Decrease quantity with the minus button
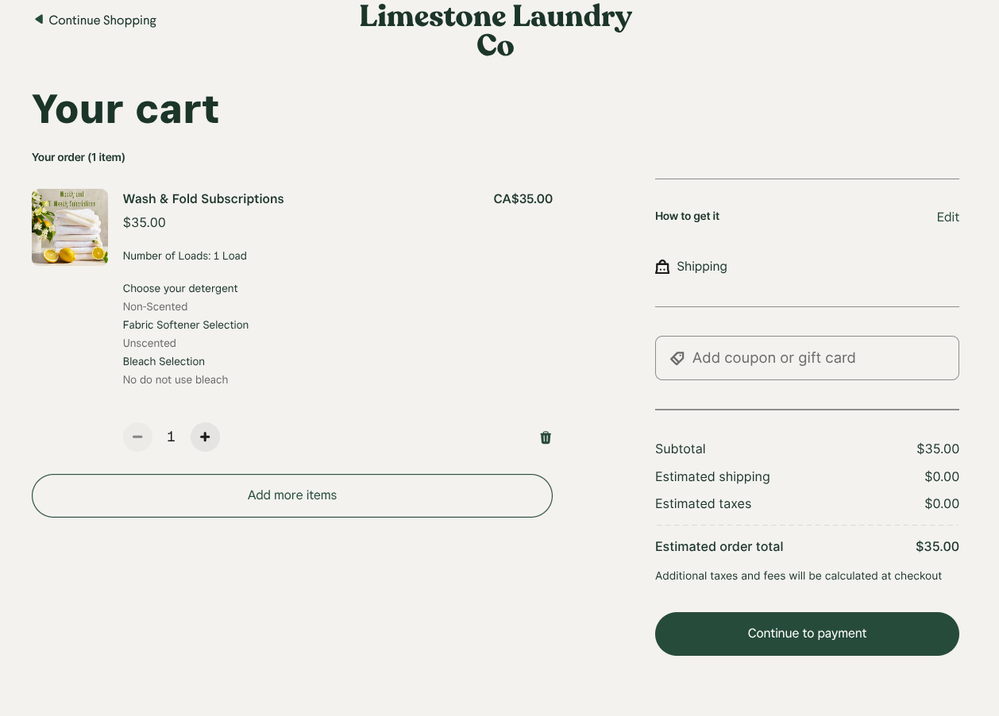This screenshot has height=716, width=999. click(138, 437)
